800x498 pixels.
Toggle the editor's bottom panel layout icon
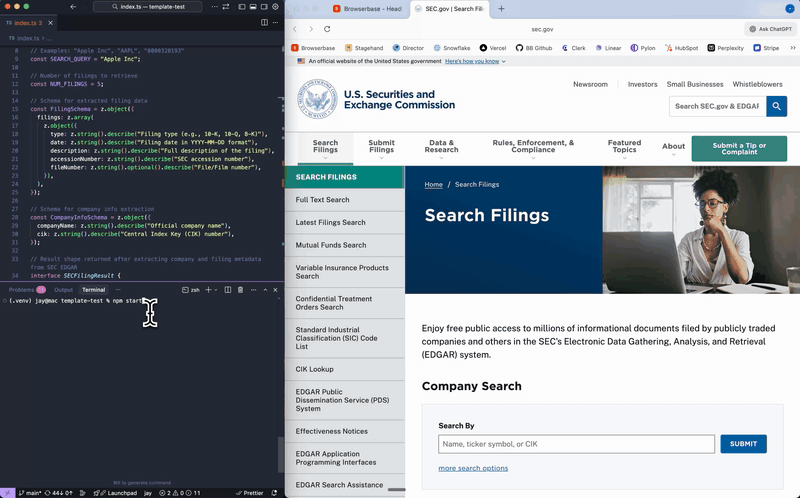click(x=253, y=7)
